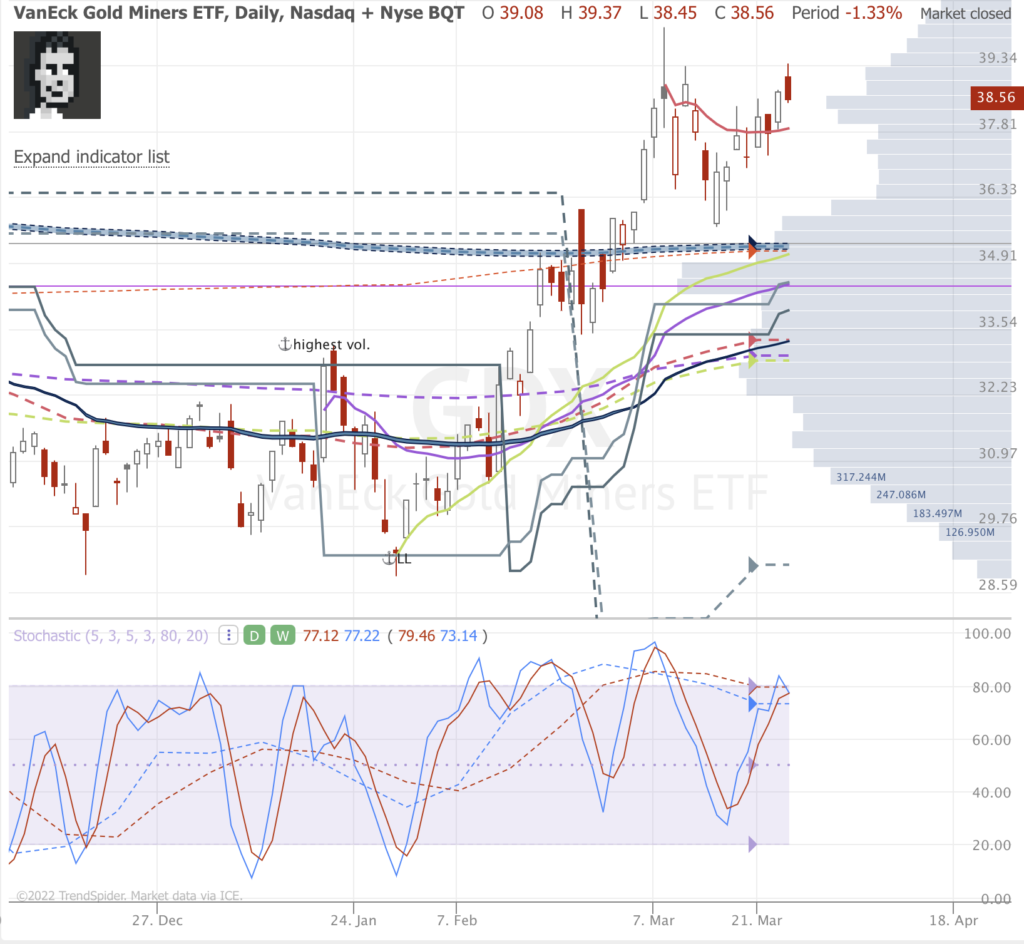Click the ©2022 TrendSpider copyright text
The height and width of the screenshot is (944, 1024).
coord(129,896)
